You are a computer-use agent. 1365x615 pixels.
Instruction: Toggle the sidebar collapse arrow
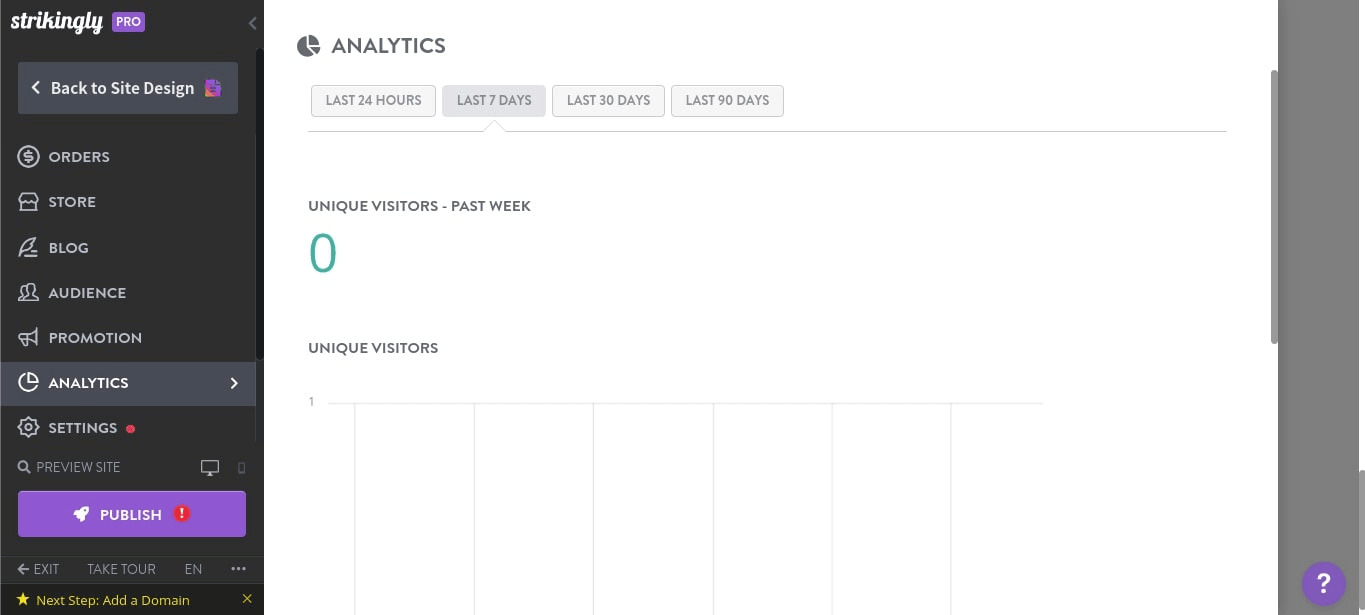point(252,23)
